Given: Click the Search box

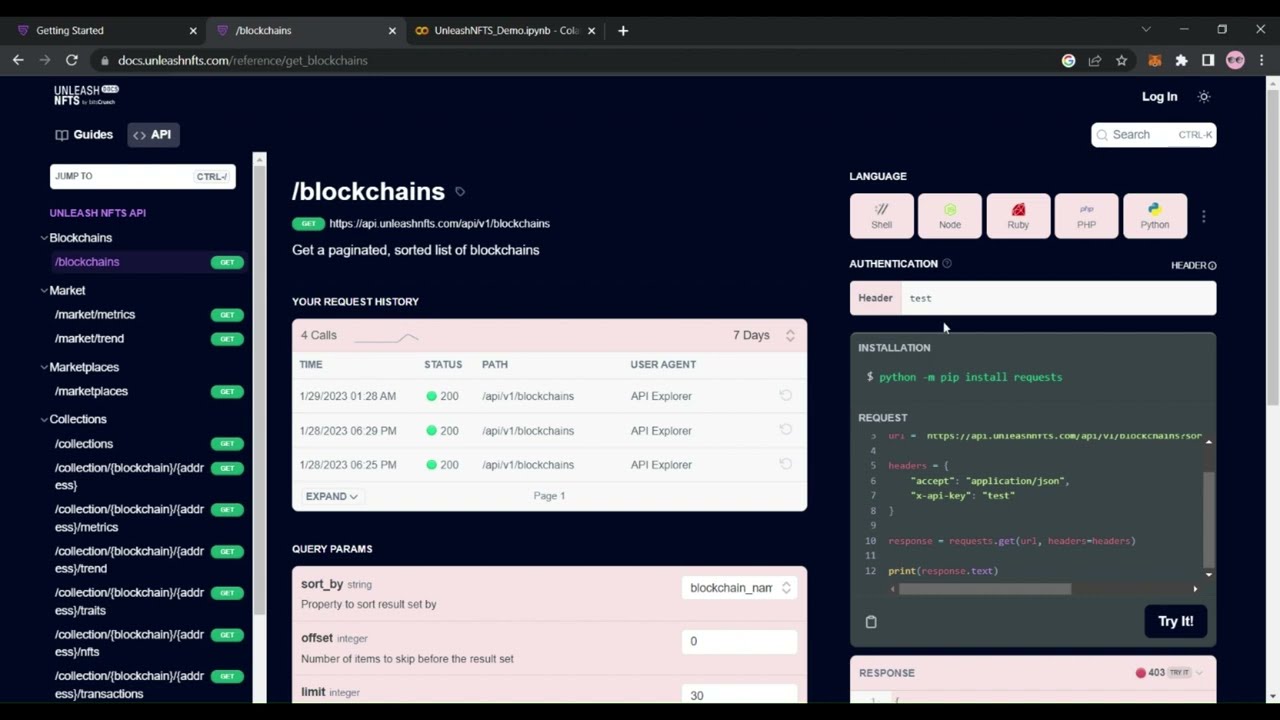Looking at the screenshot, I should [1154, 134].
